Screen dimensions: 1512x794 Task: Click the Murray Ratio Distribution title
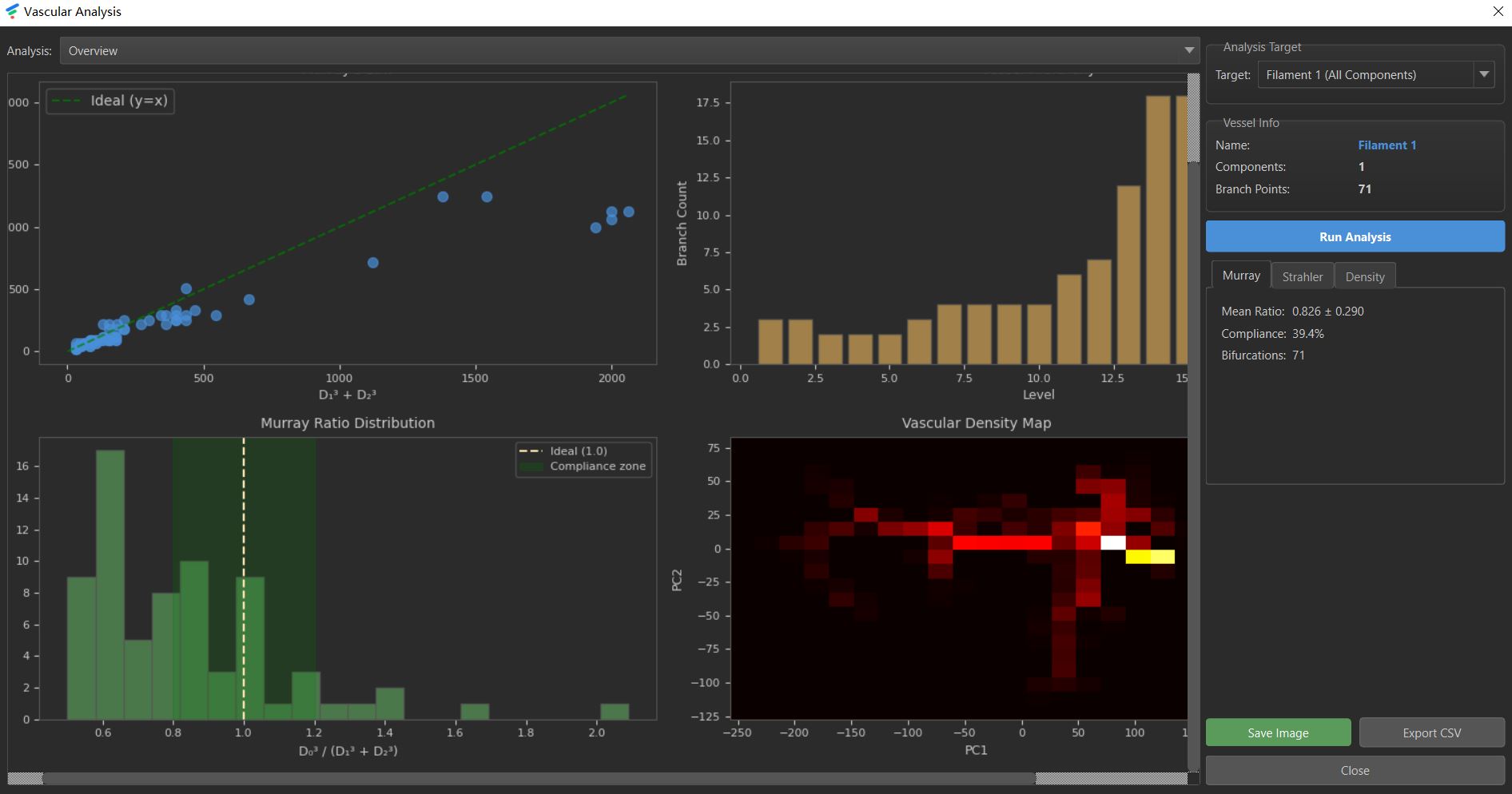(348, 423)
